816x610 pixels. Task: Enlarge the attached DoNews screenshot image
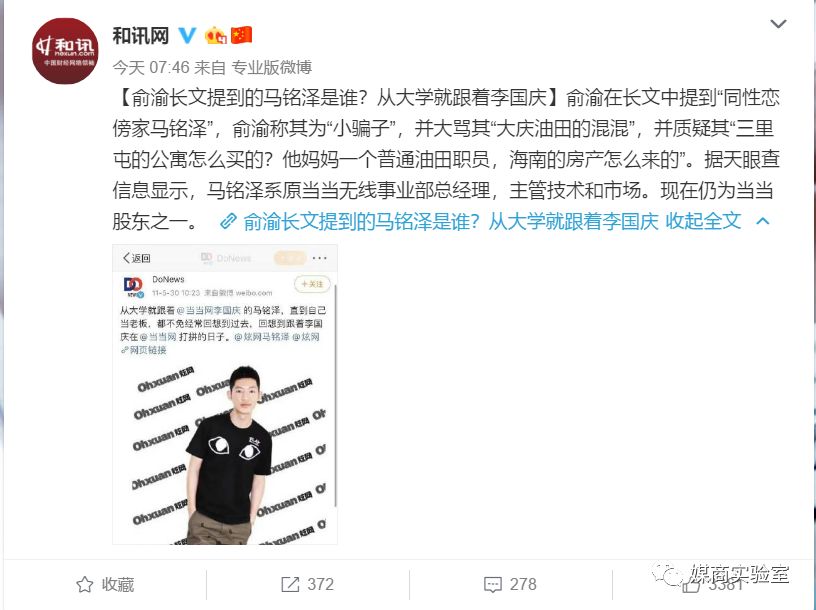[x=225, y=395]
